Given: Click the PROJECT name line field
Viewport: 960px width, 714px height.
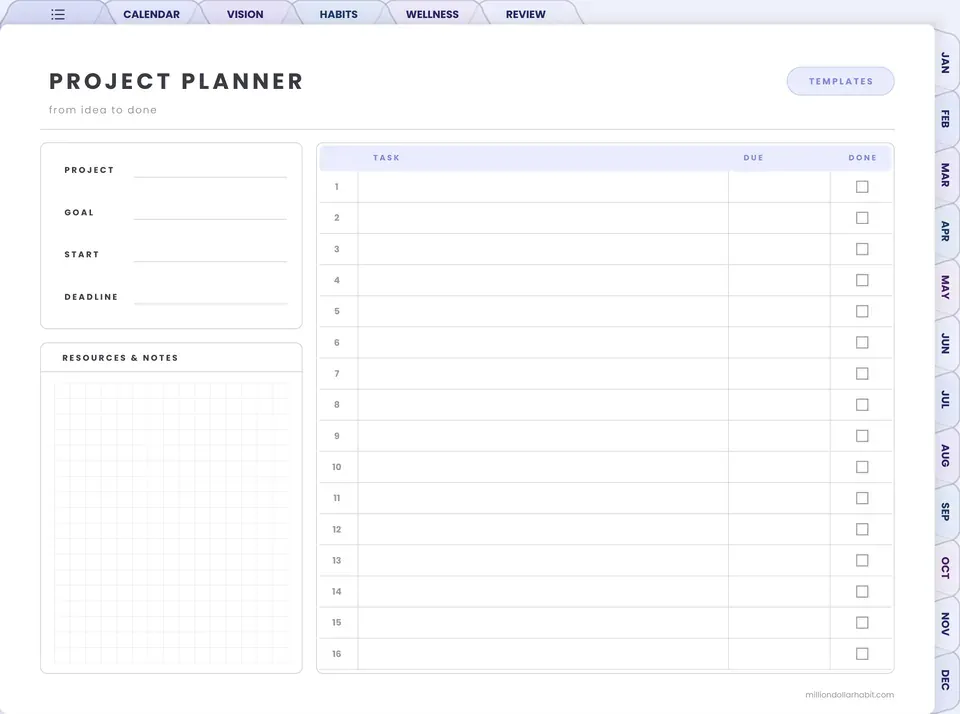Looking at the screenshot, I should pos(210,170).
